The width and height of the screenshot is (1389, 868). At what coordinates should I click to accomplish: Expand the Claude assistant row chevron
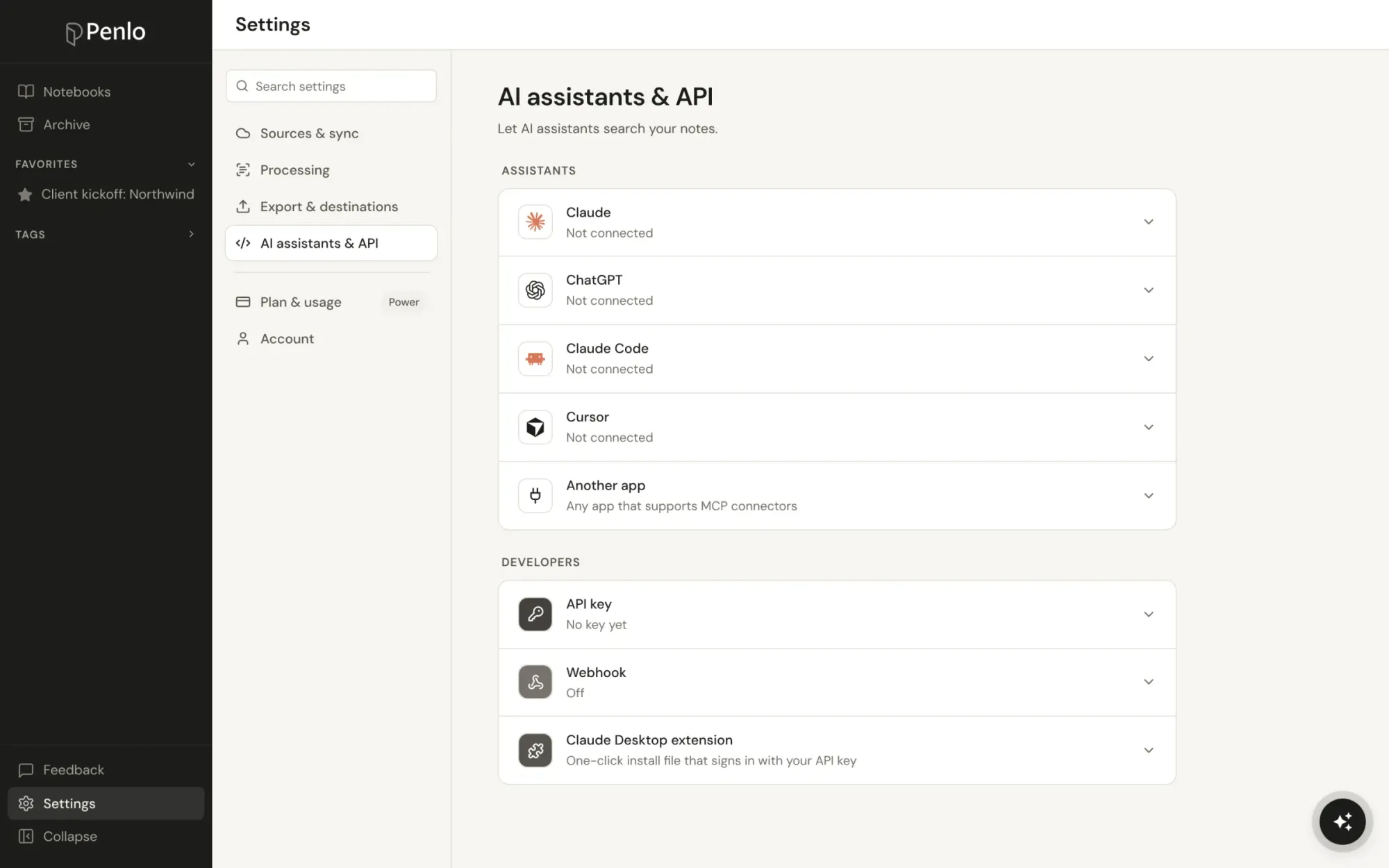pyautogui.click(x=1149, y=222)
